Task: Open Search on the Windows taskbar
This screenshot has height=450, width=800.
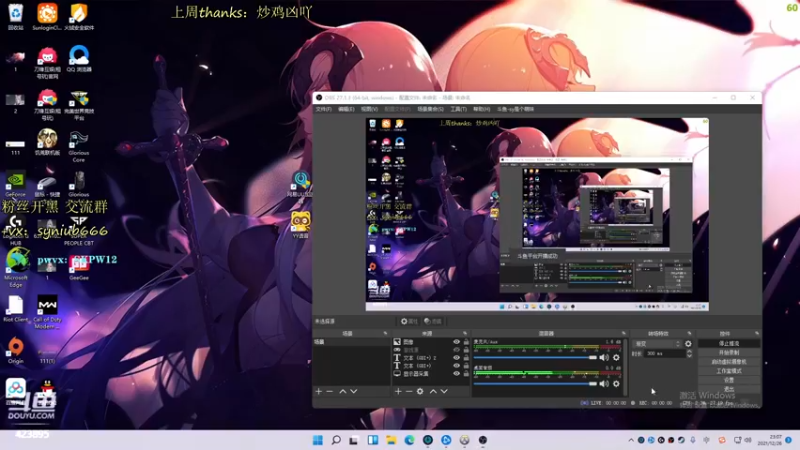Action: pyautogui.click(x=336, y=440)
